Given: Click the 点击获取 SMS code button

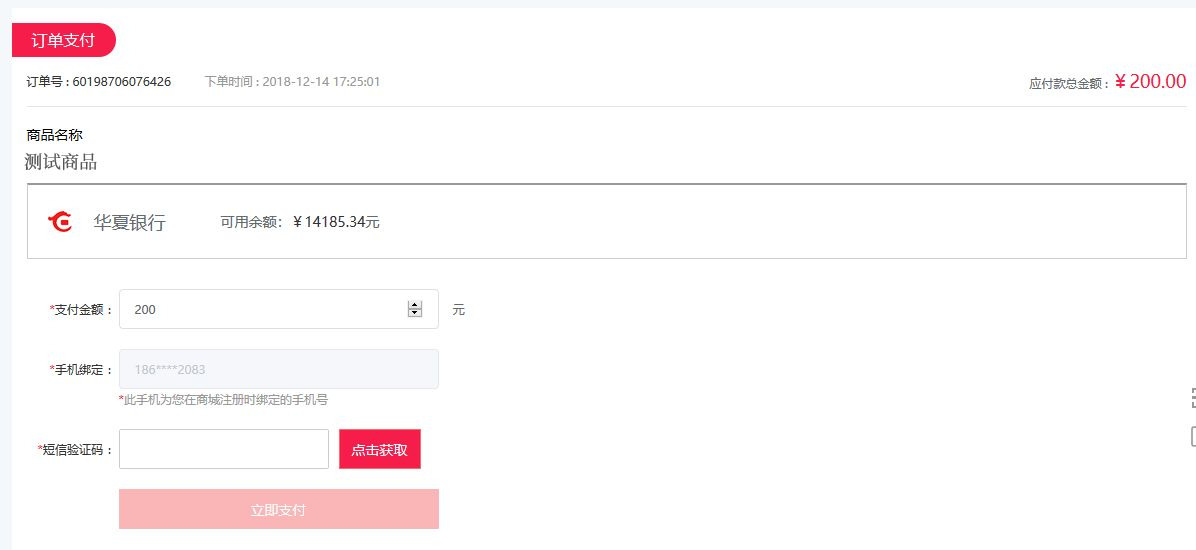Looking at the screenshot, I should click(380, 449).
